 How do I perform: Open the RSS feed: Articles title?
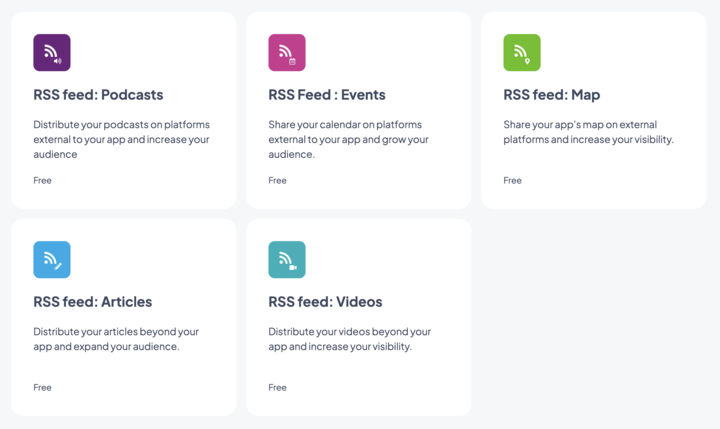(93, 302)
